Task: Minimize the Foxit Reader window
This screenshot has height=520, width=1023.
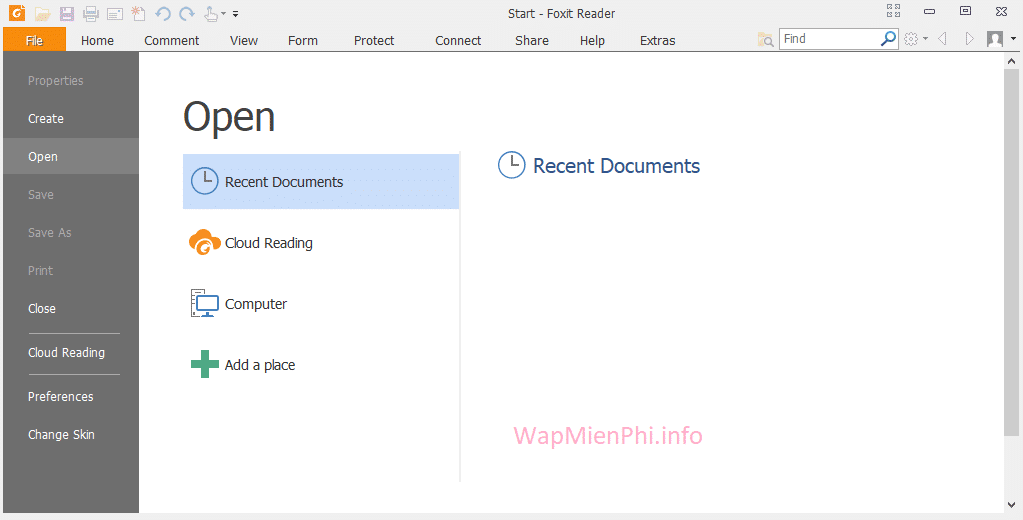Action: (x=930, y=11)
